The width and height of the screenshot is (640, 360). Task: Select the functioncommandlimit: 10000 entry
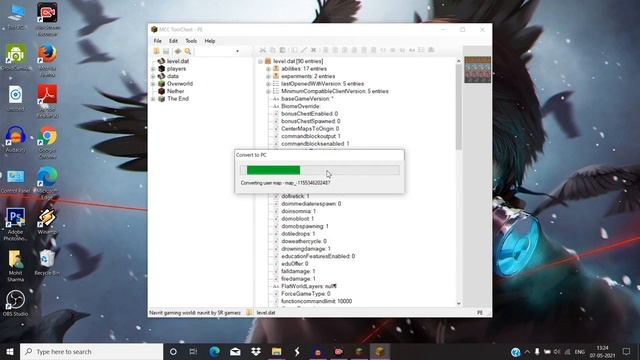tap(316, 301)
